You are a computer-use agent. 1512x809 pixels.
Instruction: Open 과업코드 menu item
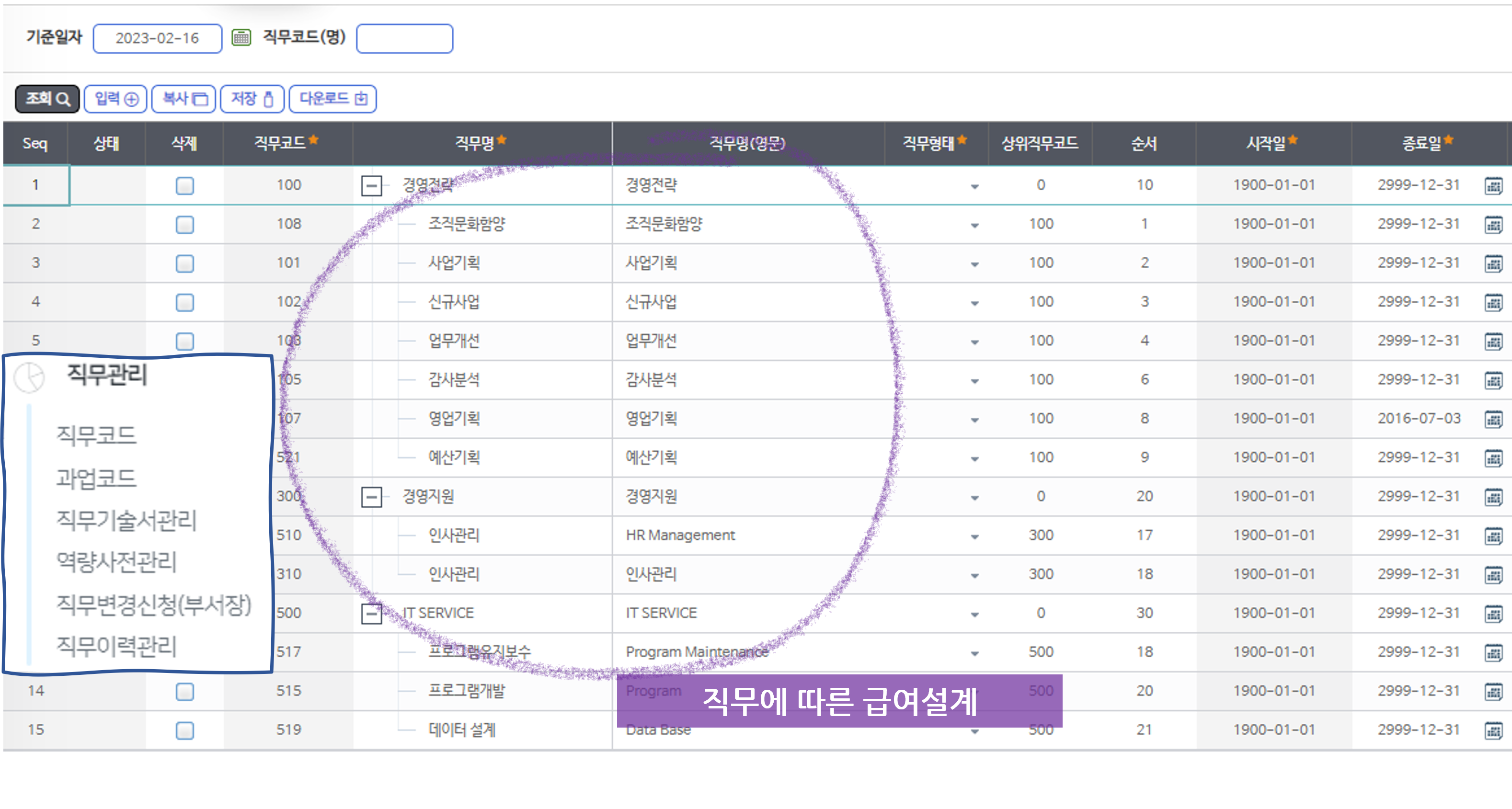pyautogui.click(x=96, y=478)
